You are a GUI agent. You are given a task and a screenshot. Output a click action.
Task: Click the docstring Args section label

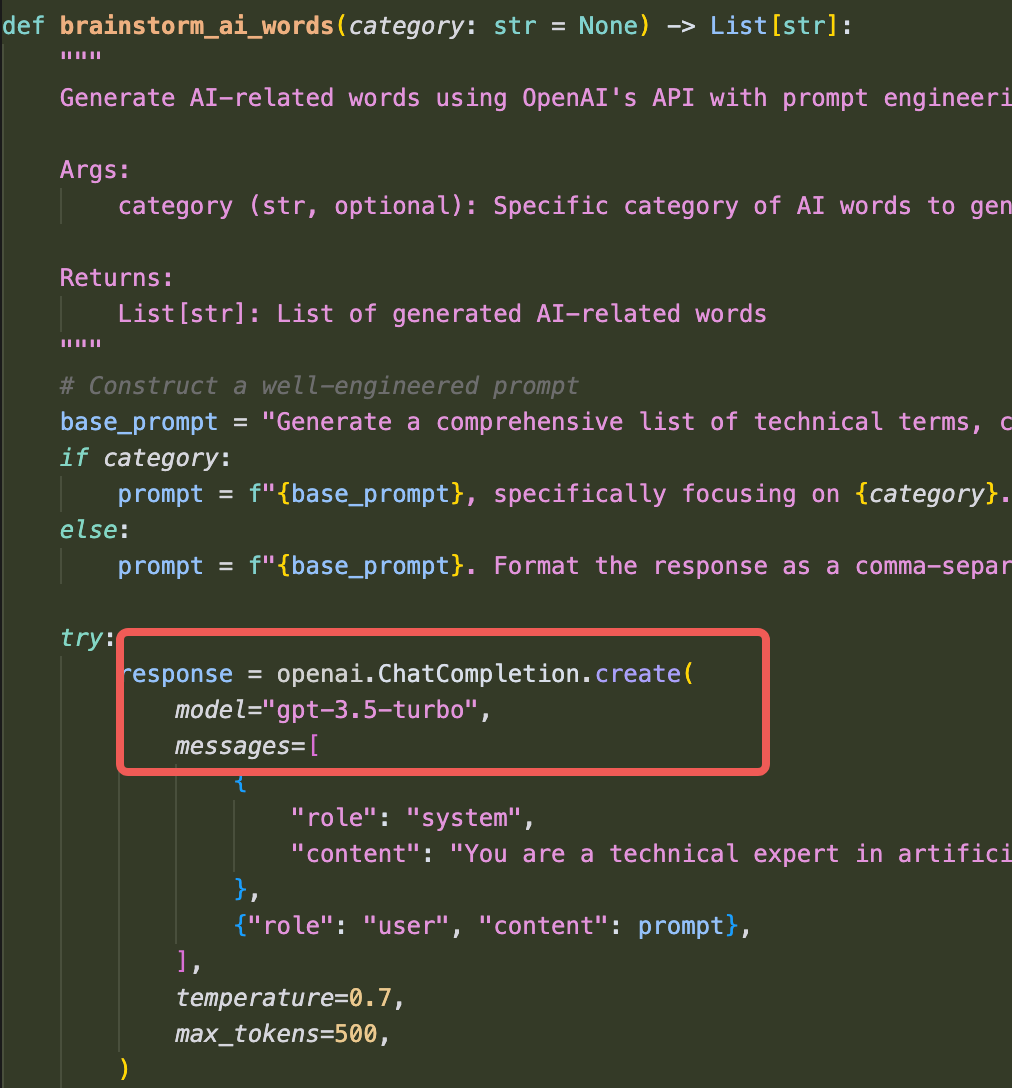[x=93, y=169]
